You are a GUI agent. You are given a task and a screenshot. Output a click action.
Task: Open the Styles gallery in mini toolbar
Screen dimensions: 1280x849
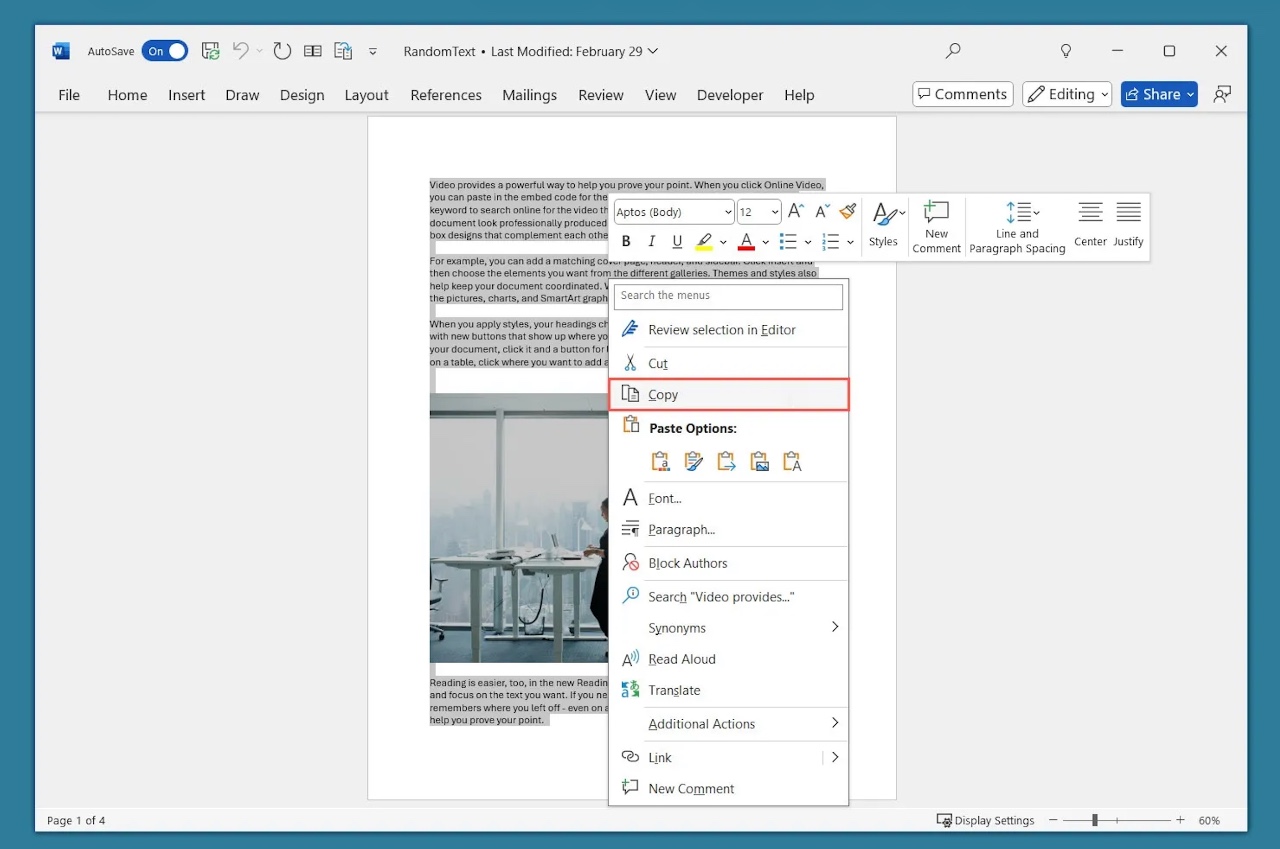pyautogui.click(x=884, y=225)
